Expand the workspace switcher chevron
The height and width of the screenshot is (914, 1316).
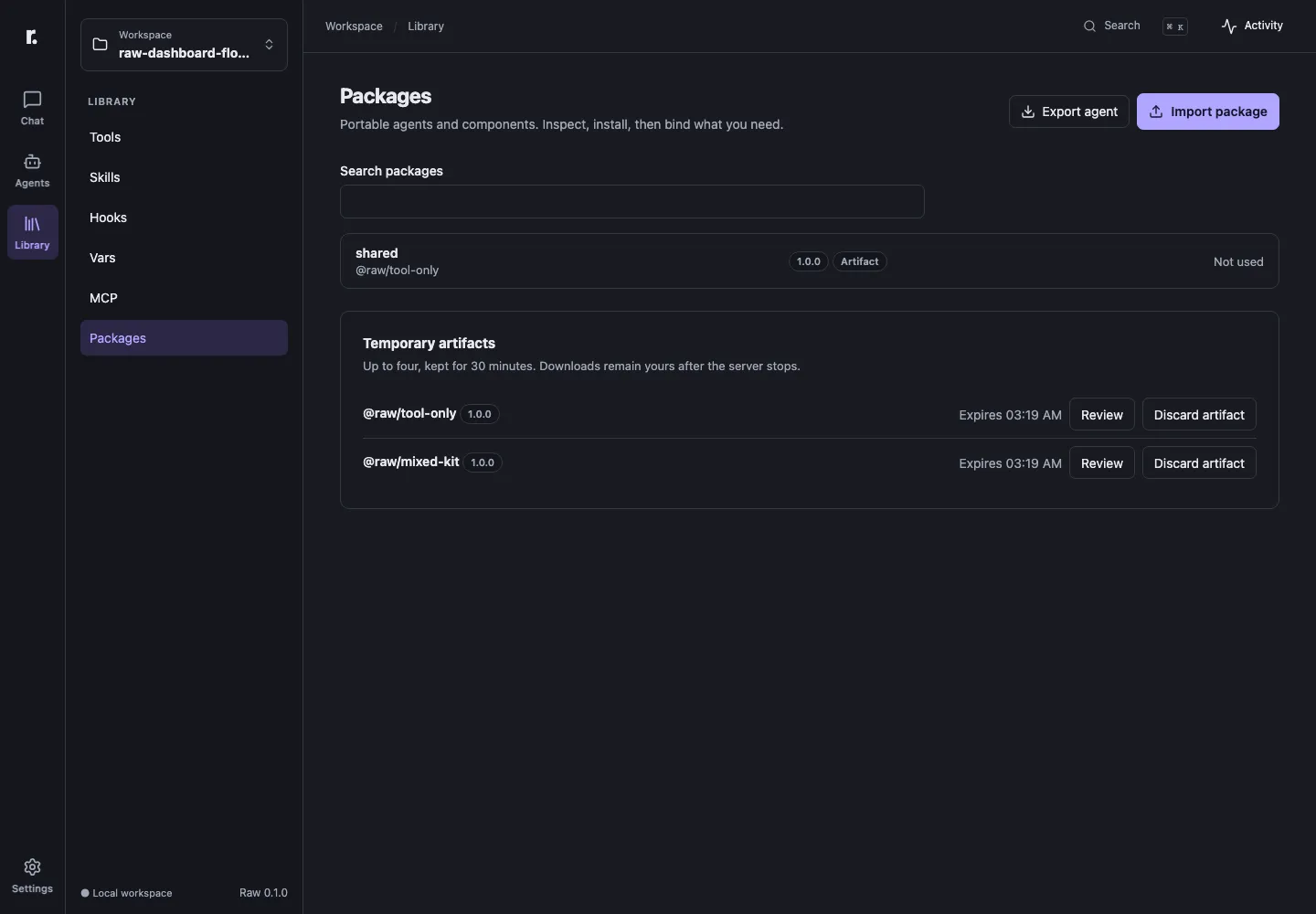(269, 45)
